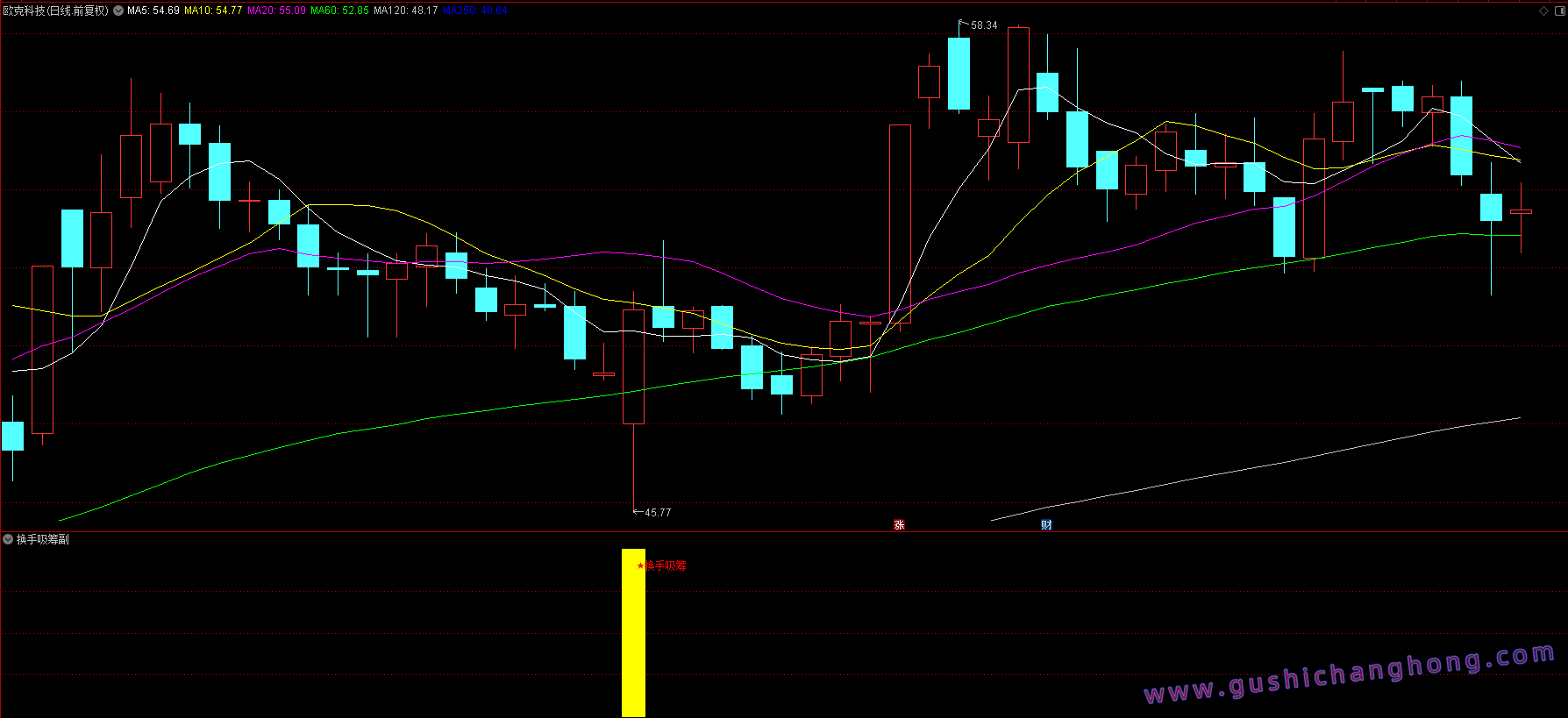Screen dimensions: 1568x718
Task: Click the MA60 green indicator label
Action: (339, 11)
